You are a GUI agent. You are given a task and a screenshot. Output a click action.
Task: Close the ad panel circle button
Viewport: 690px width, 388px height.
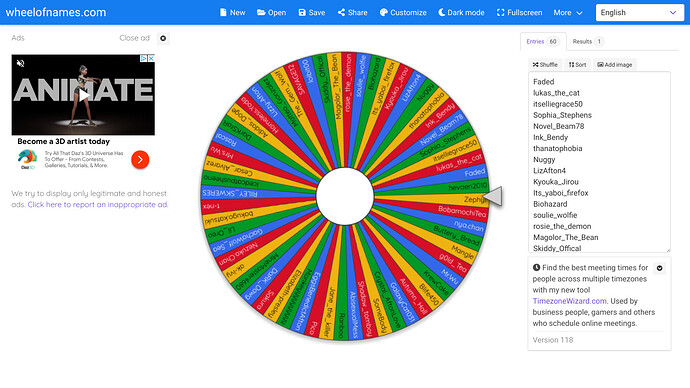click(163, 38)
